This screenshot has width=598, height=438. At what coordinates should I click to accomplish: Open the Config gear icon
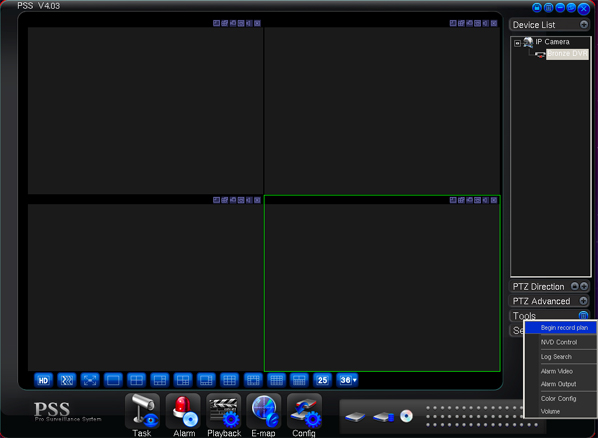click(x=304, y=411)
